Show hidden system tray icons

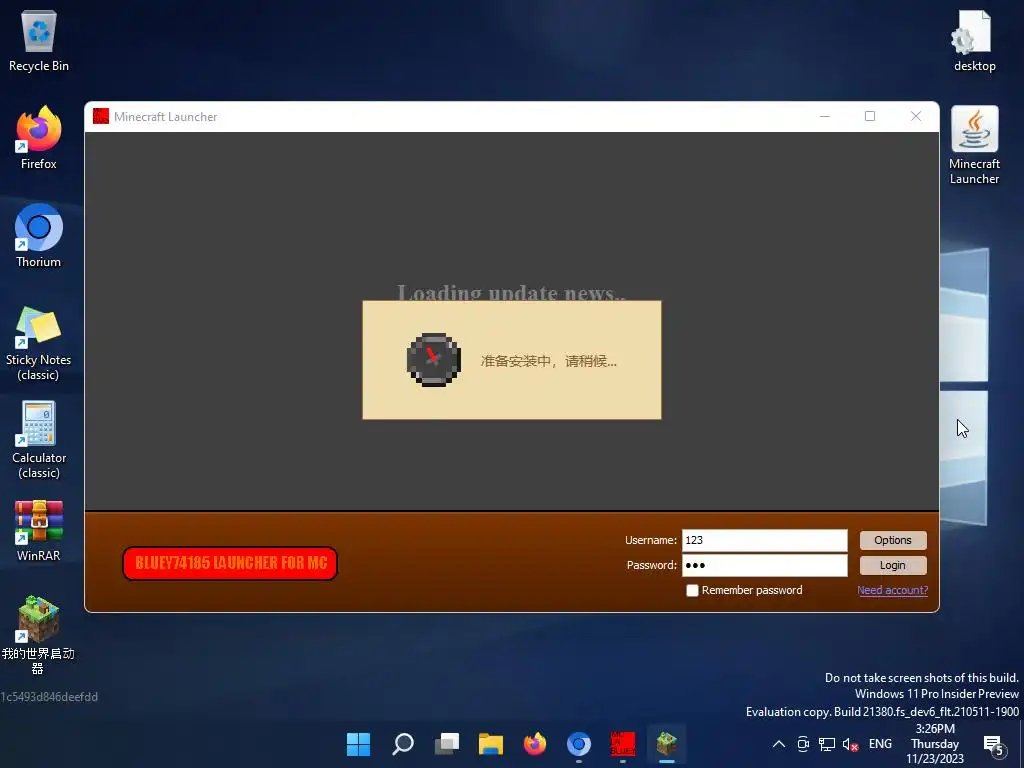click(778, 744)
